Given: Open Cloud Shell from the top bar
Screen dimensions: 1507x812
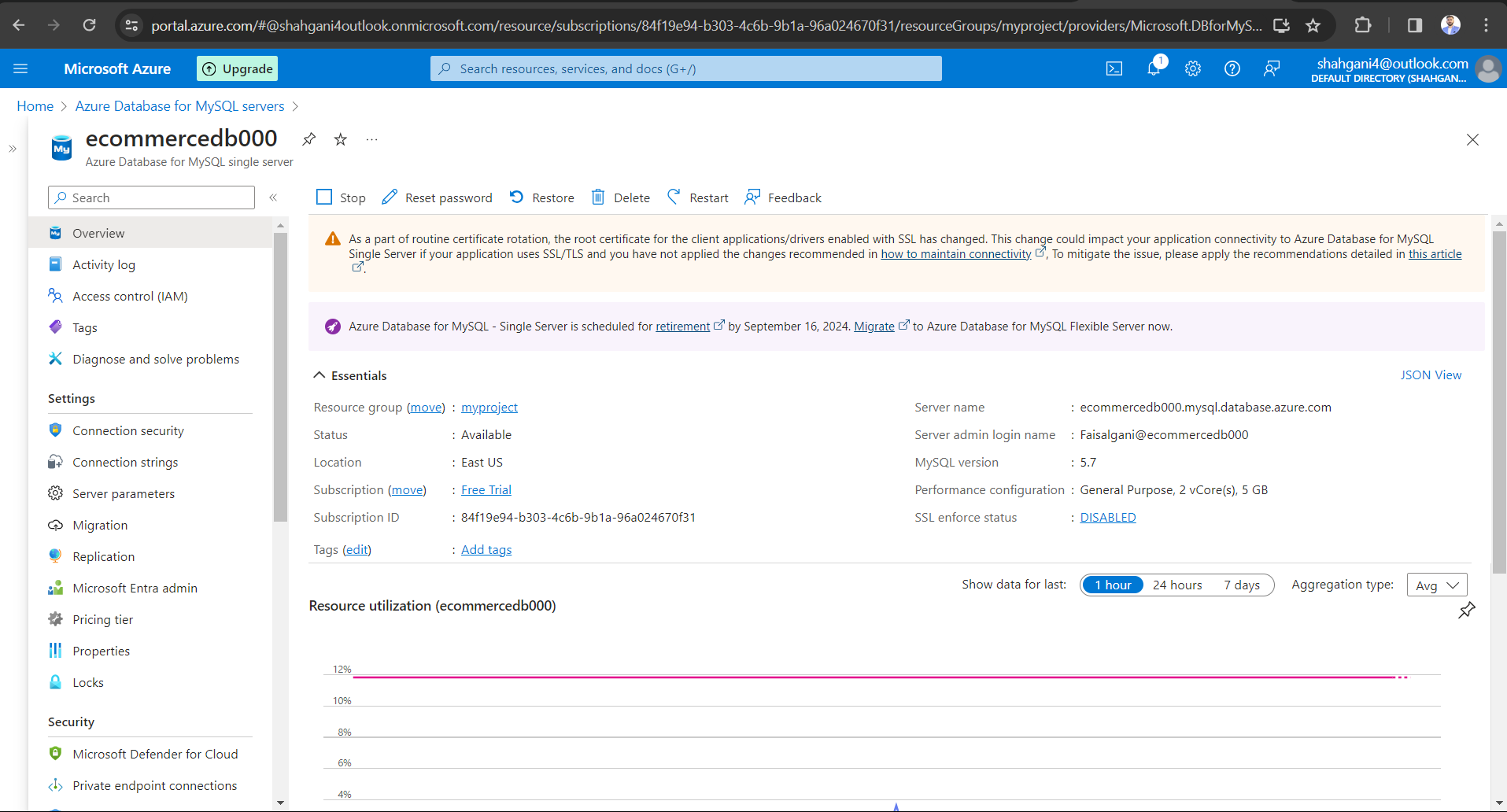Looking at the screenshot, I should pos(1114,68).
